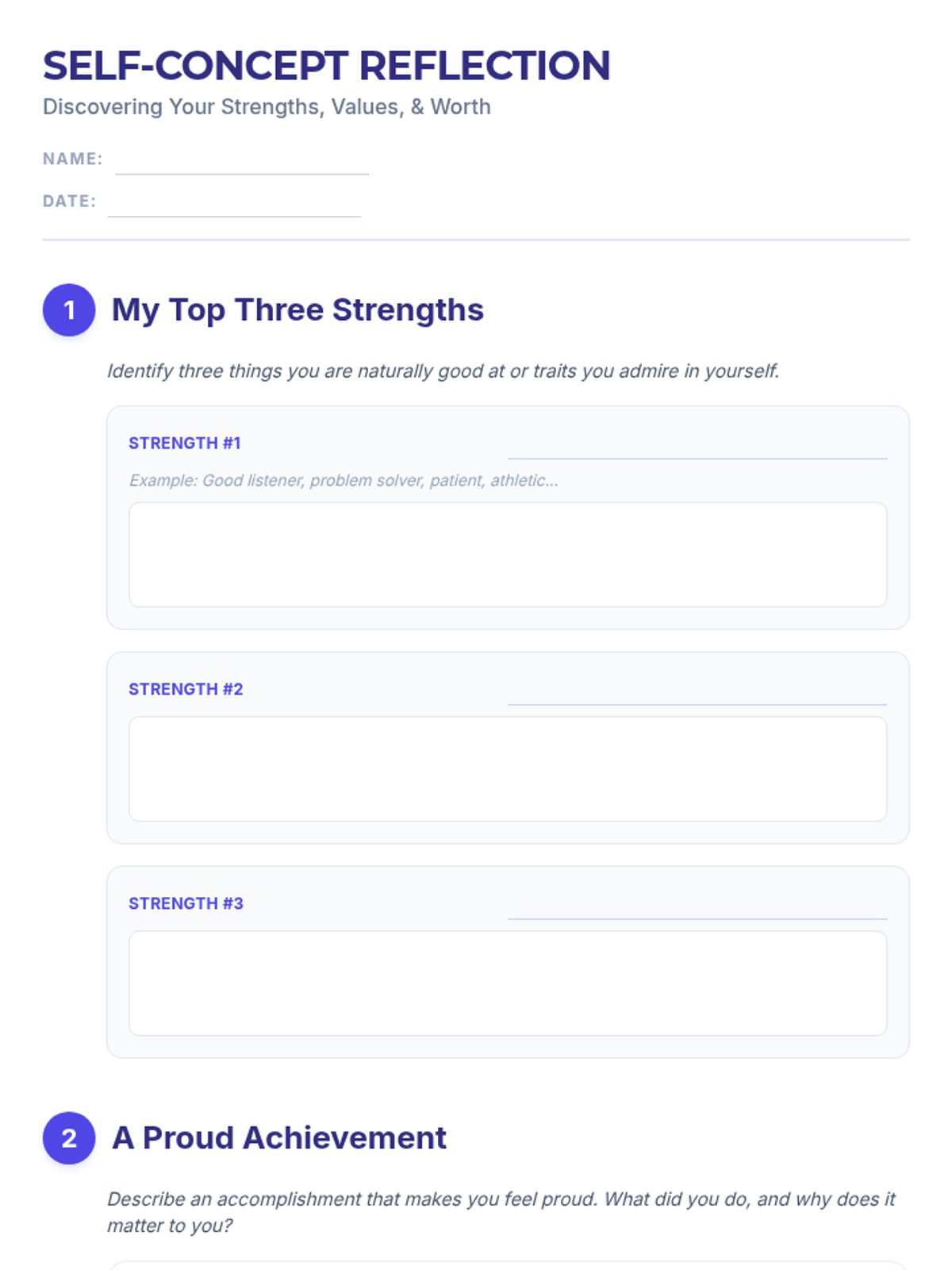Screen dimensions: 952x1270
Task: Click the number 1 circle badge
Action: 69,310
